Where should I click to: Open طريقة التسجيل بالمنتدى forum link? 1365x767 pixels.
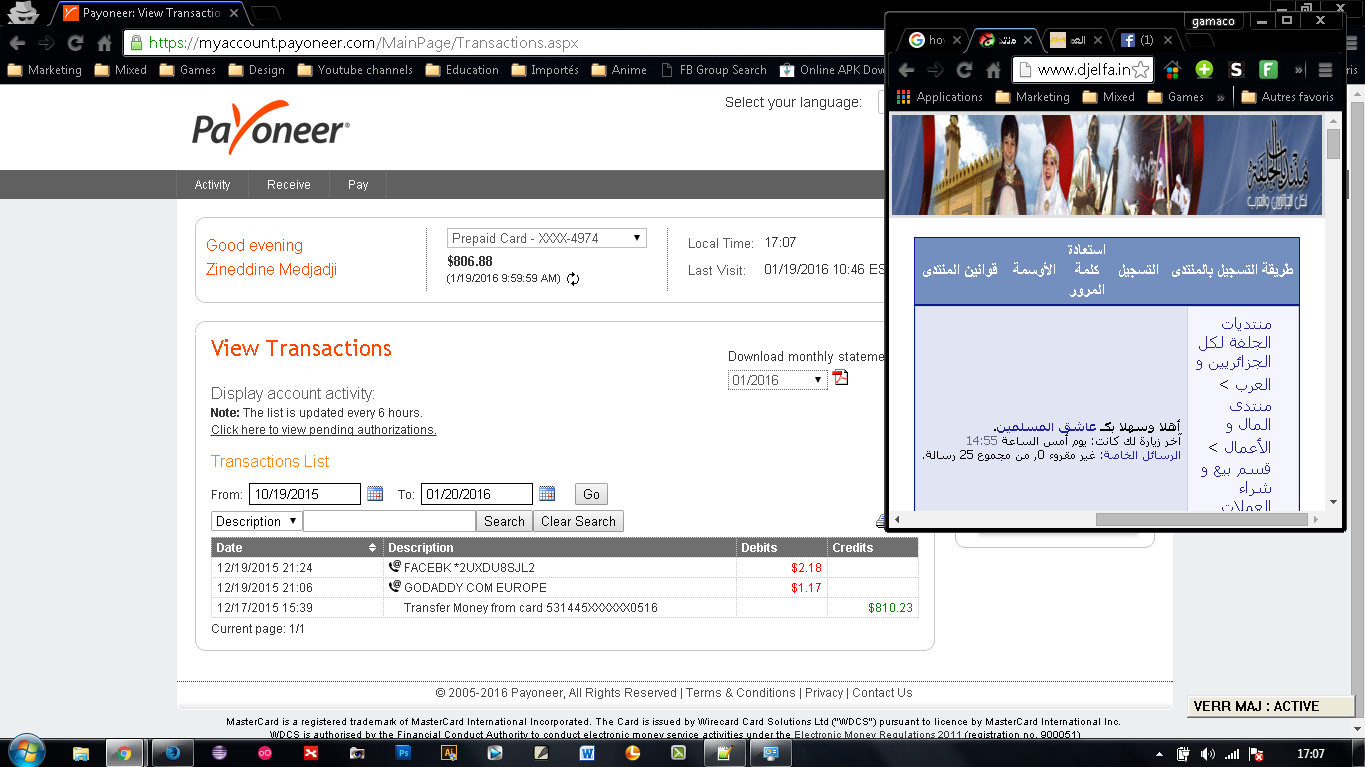(1231, 270)
